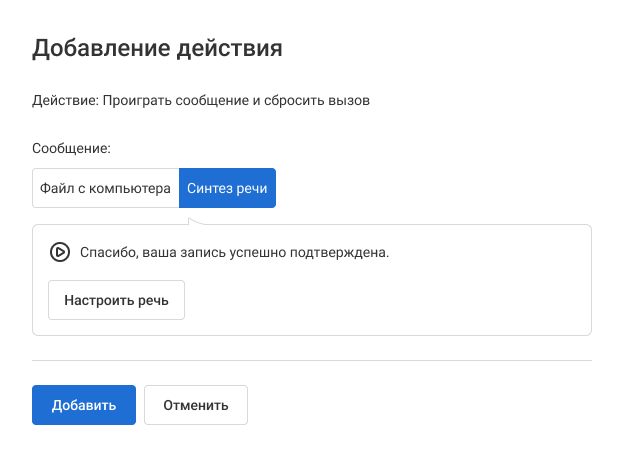The width and height of the screenshot is (624, 457).
Task: Choose computer file upload as message source
Action: 106,188
